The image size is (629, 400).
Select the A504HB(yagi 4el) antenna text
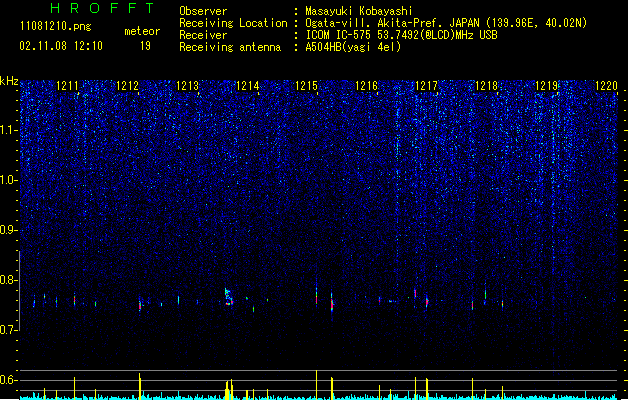[353, 47]
